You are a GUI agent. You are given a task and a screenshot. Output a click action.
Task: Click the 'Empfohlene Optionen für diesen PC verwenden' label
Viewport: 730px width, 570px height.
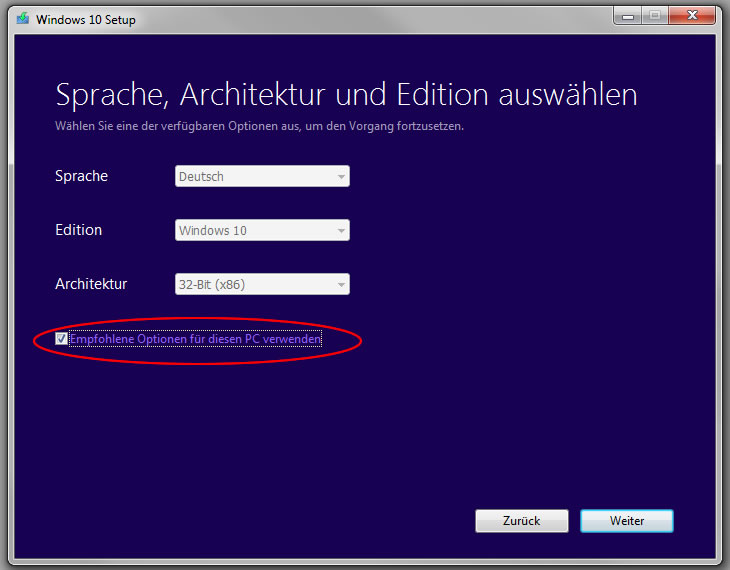click(195, 340)
